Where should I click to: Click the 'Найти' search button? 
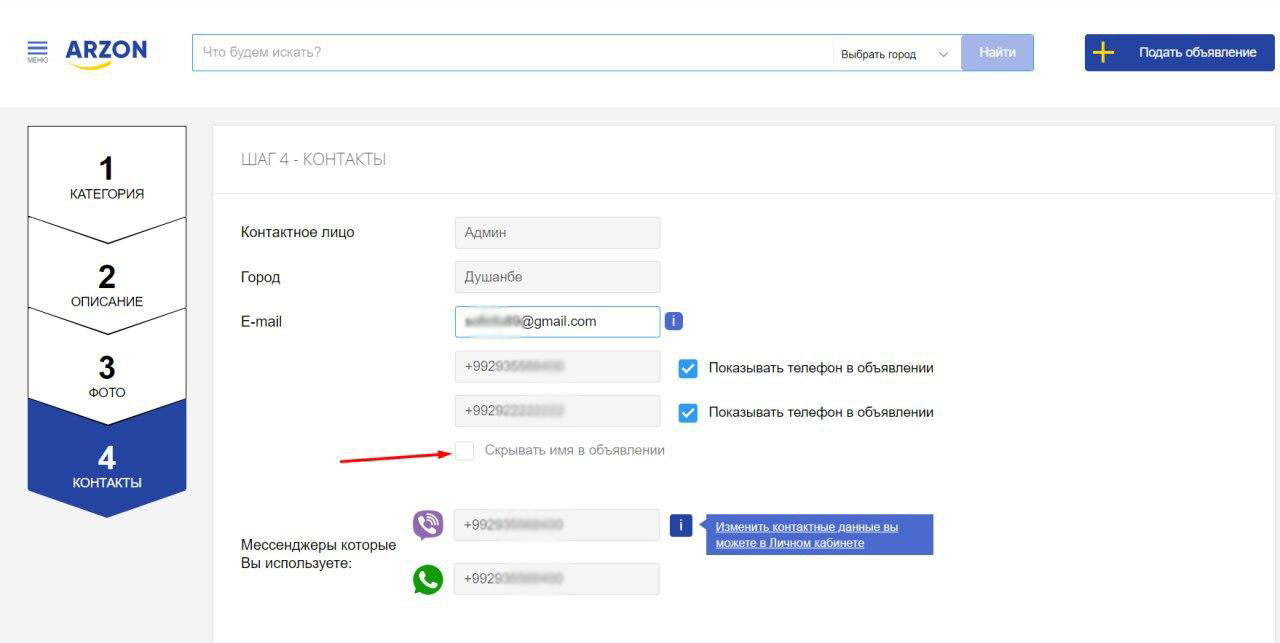[x=997, y=53]
